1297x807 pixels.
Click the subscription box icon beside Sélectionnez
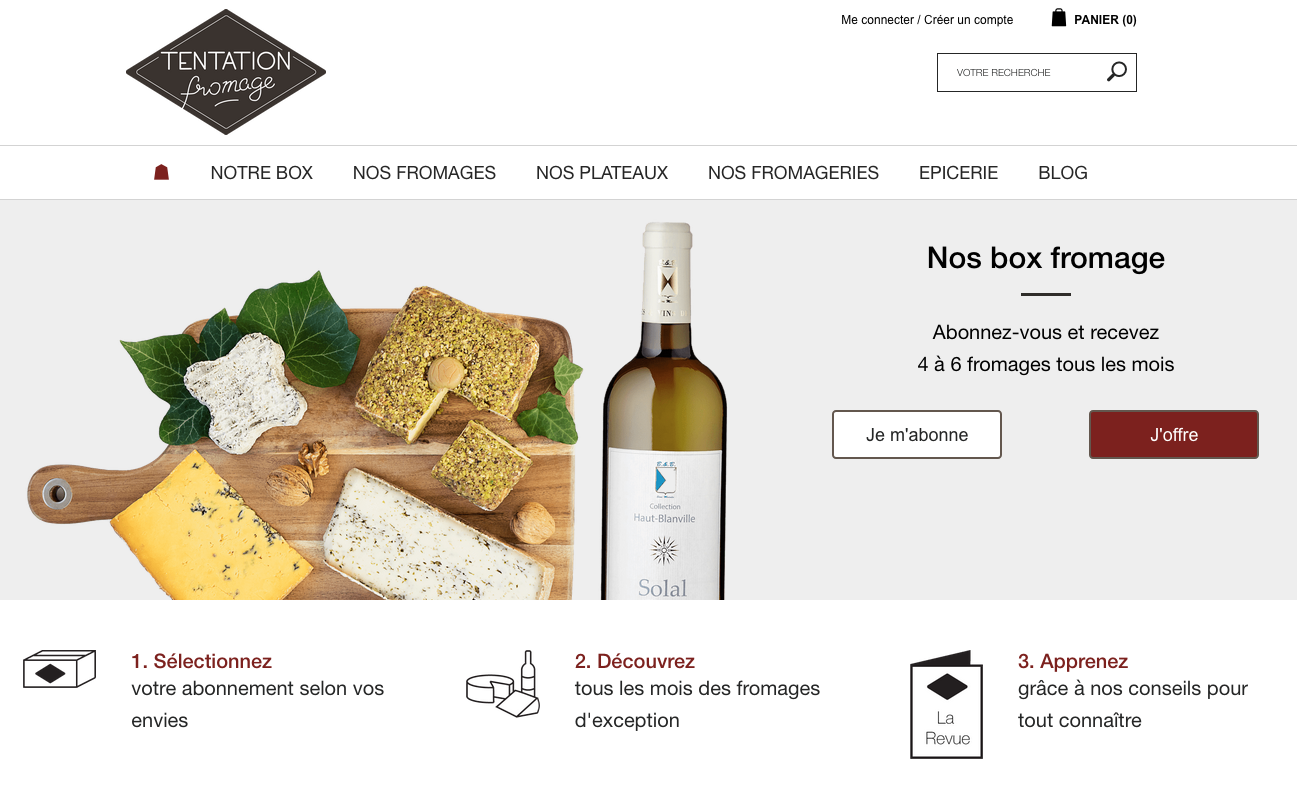(59, 670)
